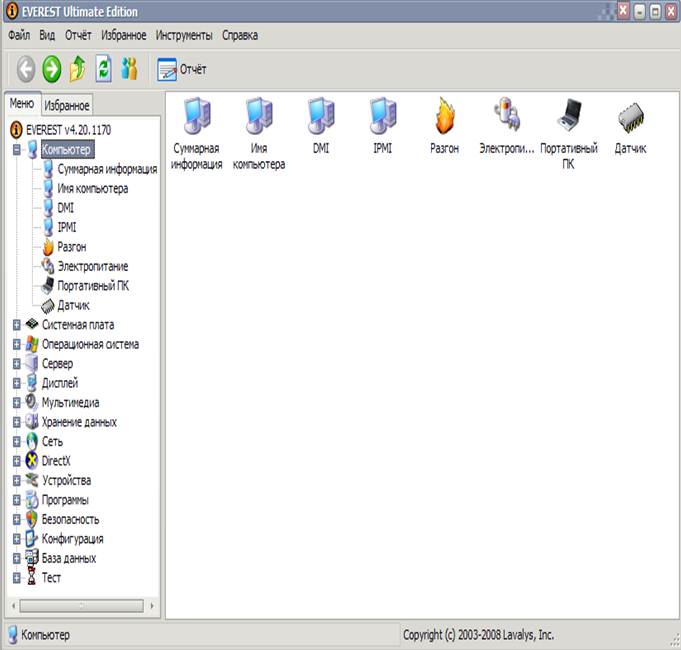Expand the Программы branch
Screen dimensions: 681x650
(17, 500)
